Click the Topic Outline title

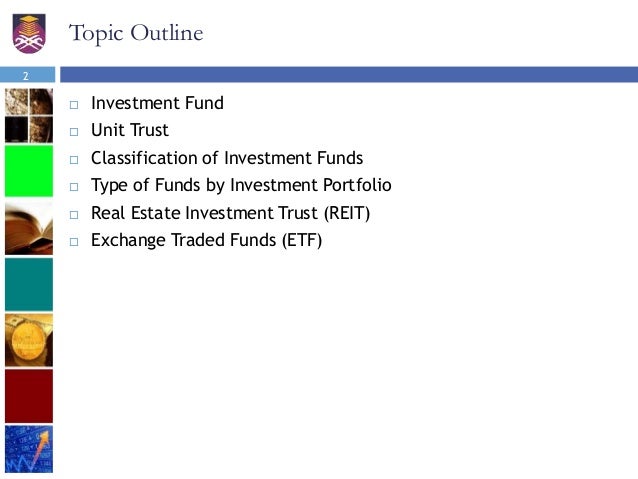136,33
